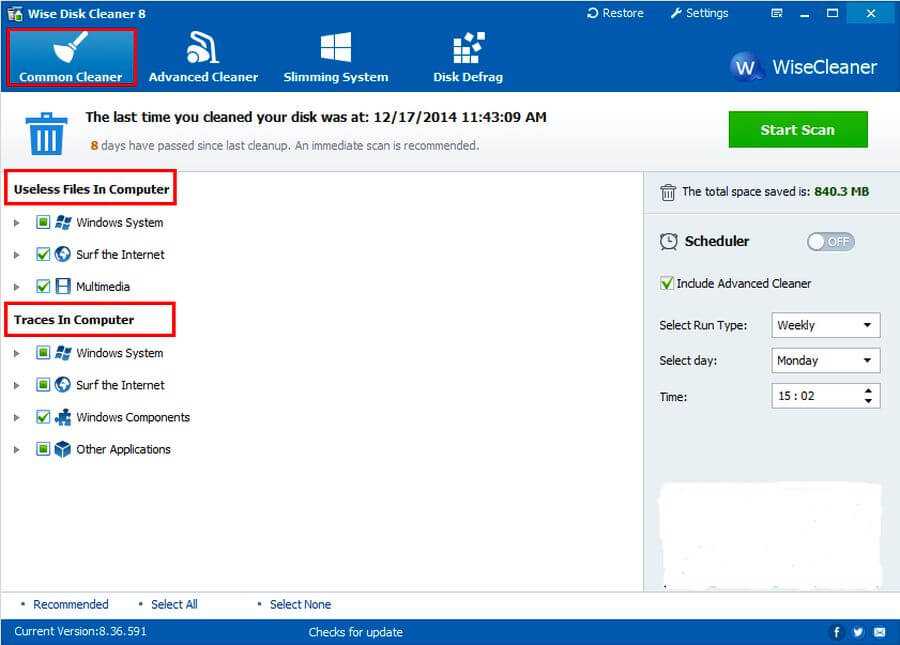Toggle the Scheduler OFF switch
The width and height of the screenshot is (900, 645).
[x=831, y=241]
